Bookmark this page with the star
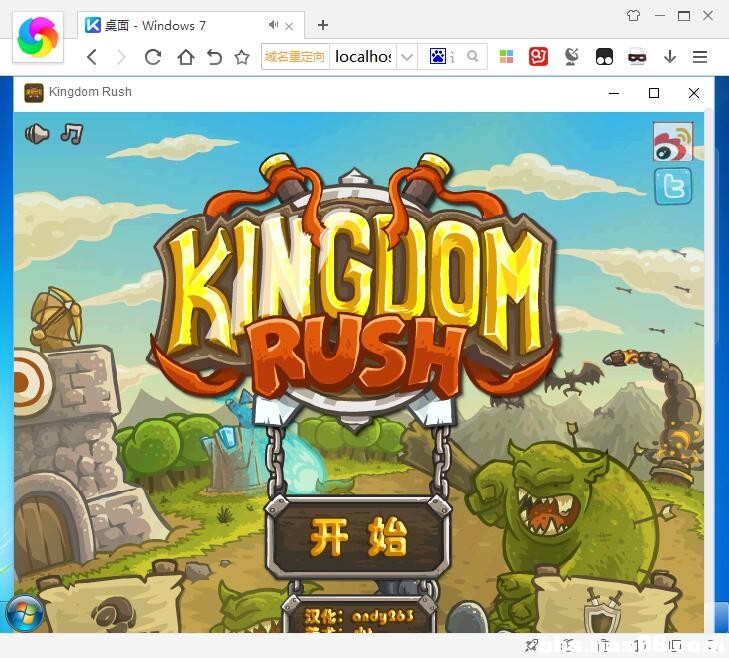 tap(242, 57)
